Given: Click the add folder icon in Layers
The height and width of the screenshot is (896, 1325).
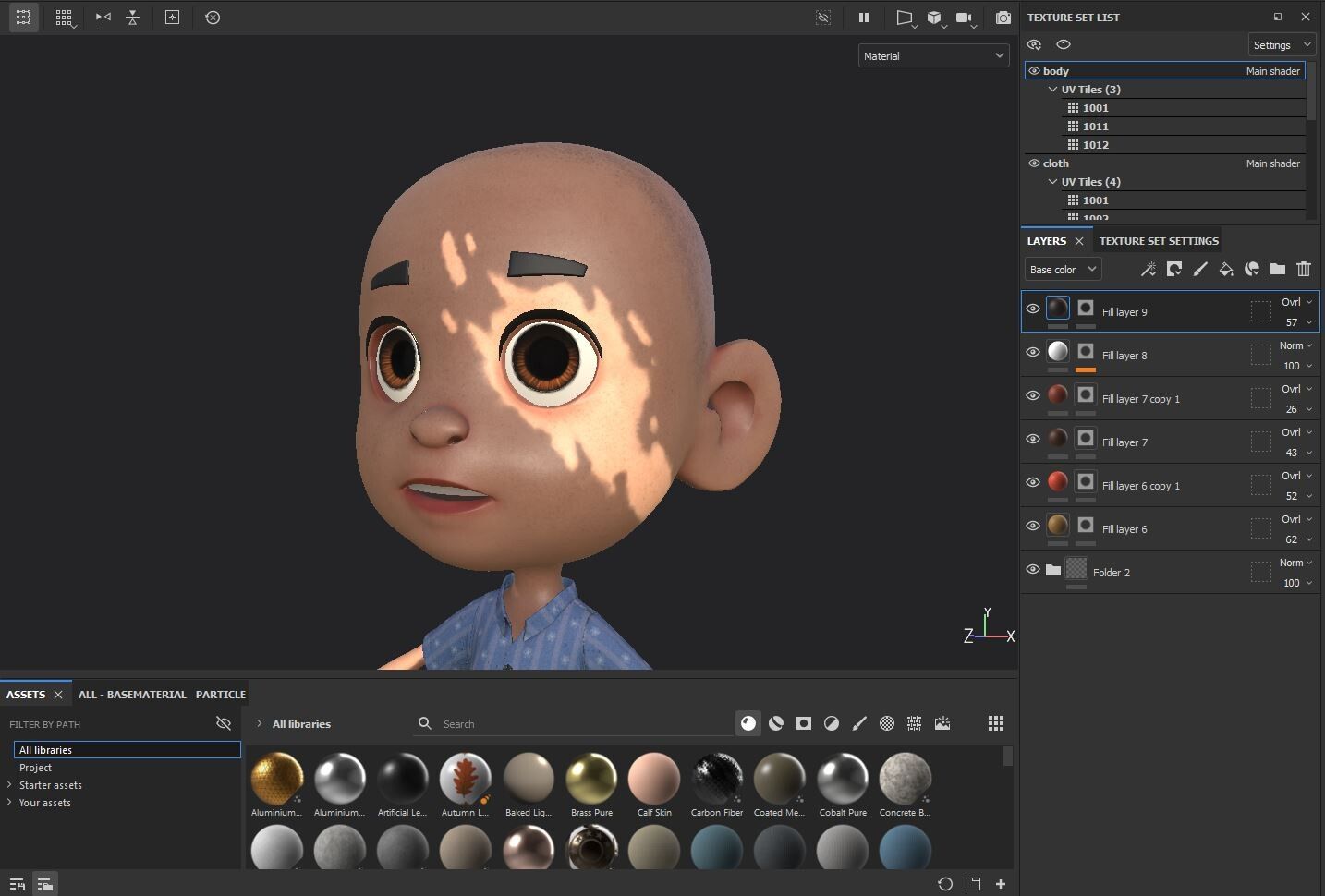Looking at the screenshot, I should [x=1278, y=269].
